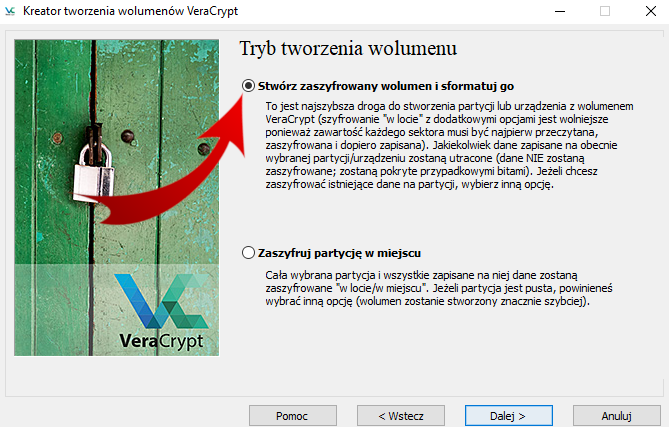
Task: Minimize the VeraCrypt wizard window
Action: 560,11
